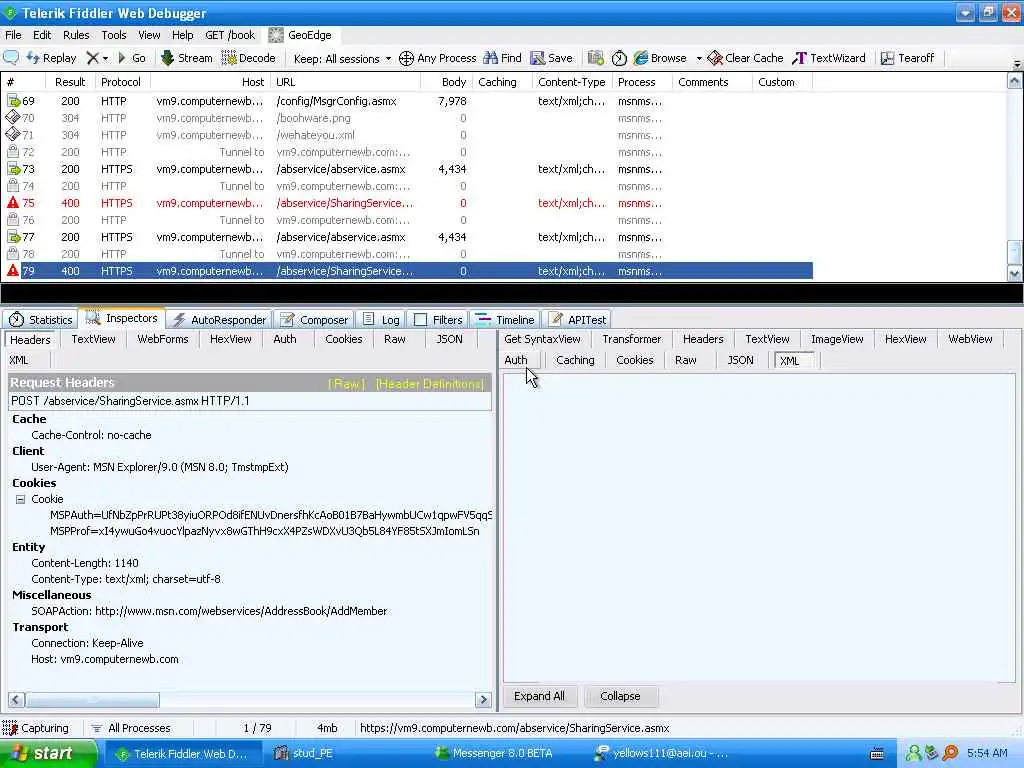This screenshot has height=768, width=1024.
Task: Switch to Messenger 8.0 BETA taskbar item
Action: pyautogui.click(x=495, y=754)
